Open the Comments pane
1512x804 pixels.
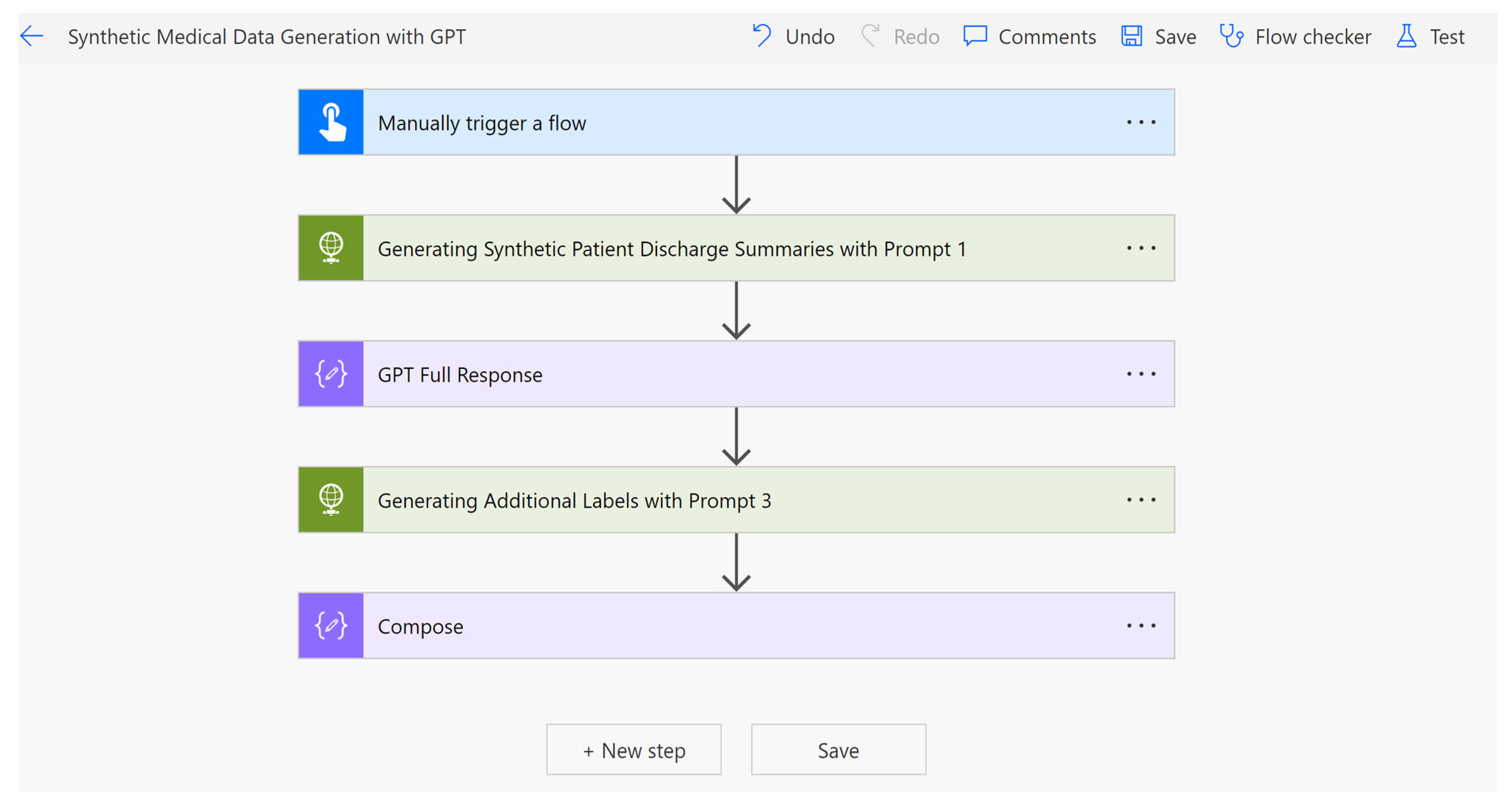click(x=1030, y=36)
